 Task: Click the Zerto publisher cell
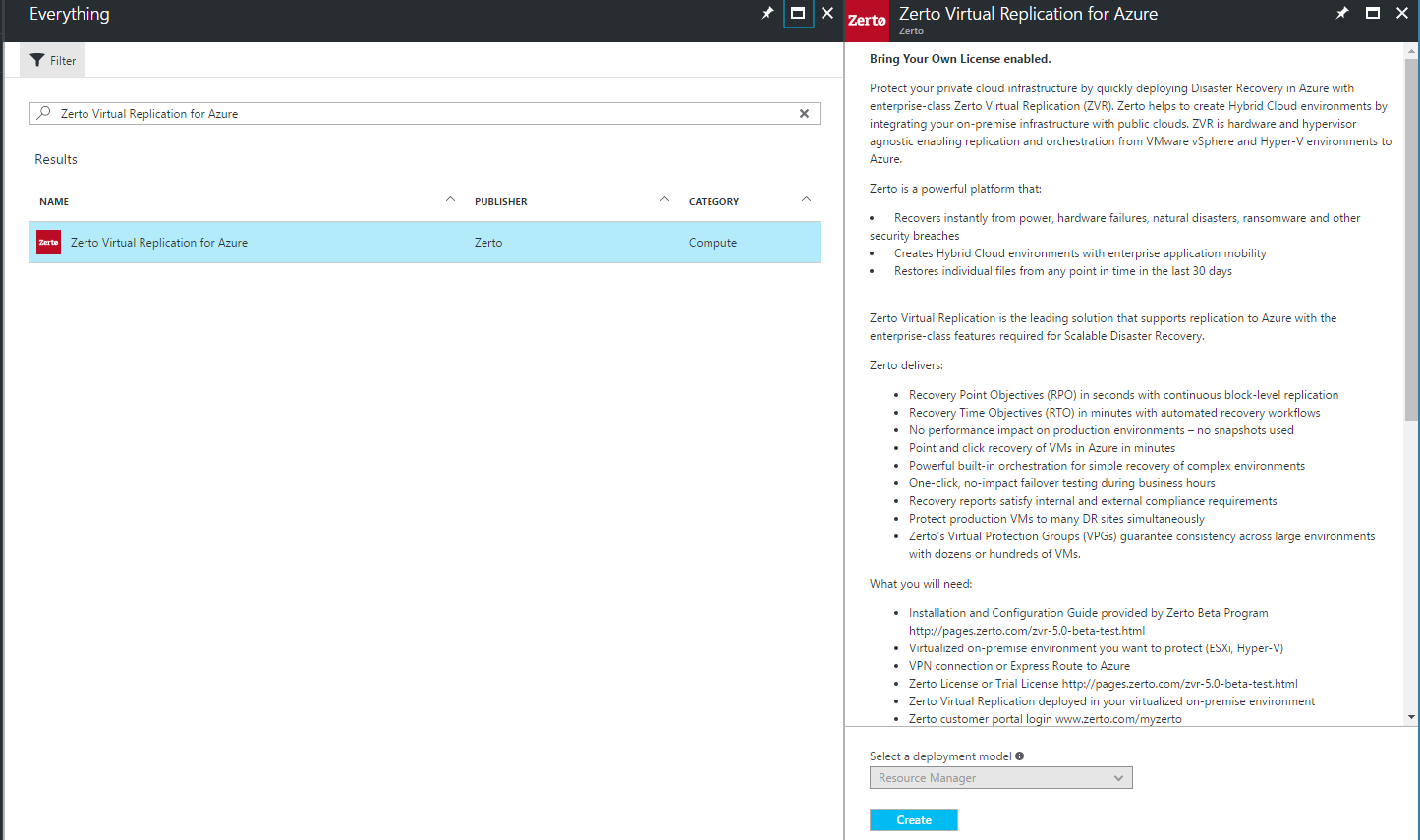[488, 243]
